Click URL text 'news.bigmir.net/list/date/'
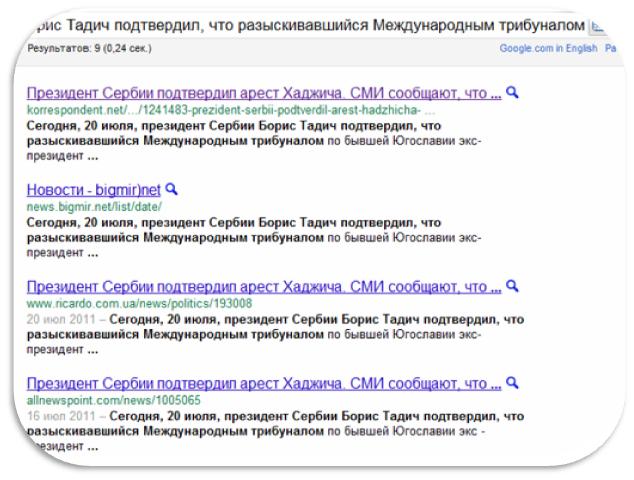 pos(94,207)
